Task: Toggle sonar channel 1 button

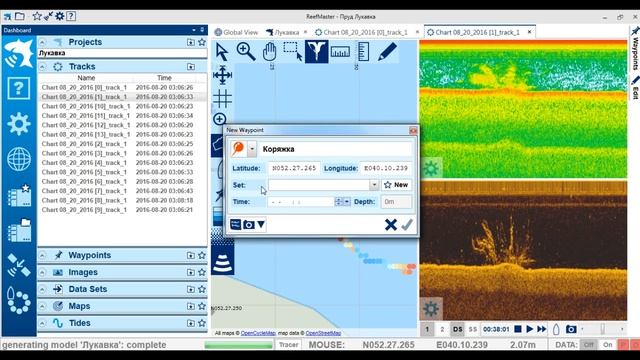Action: [427, 329]
